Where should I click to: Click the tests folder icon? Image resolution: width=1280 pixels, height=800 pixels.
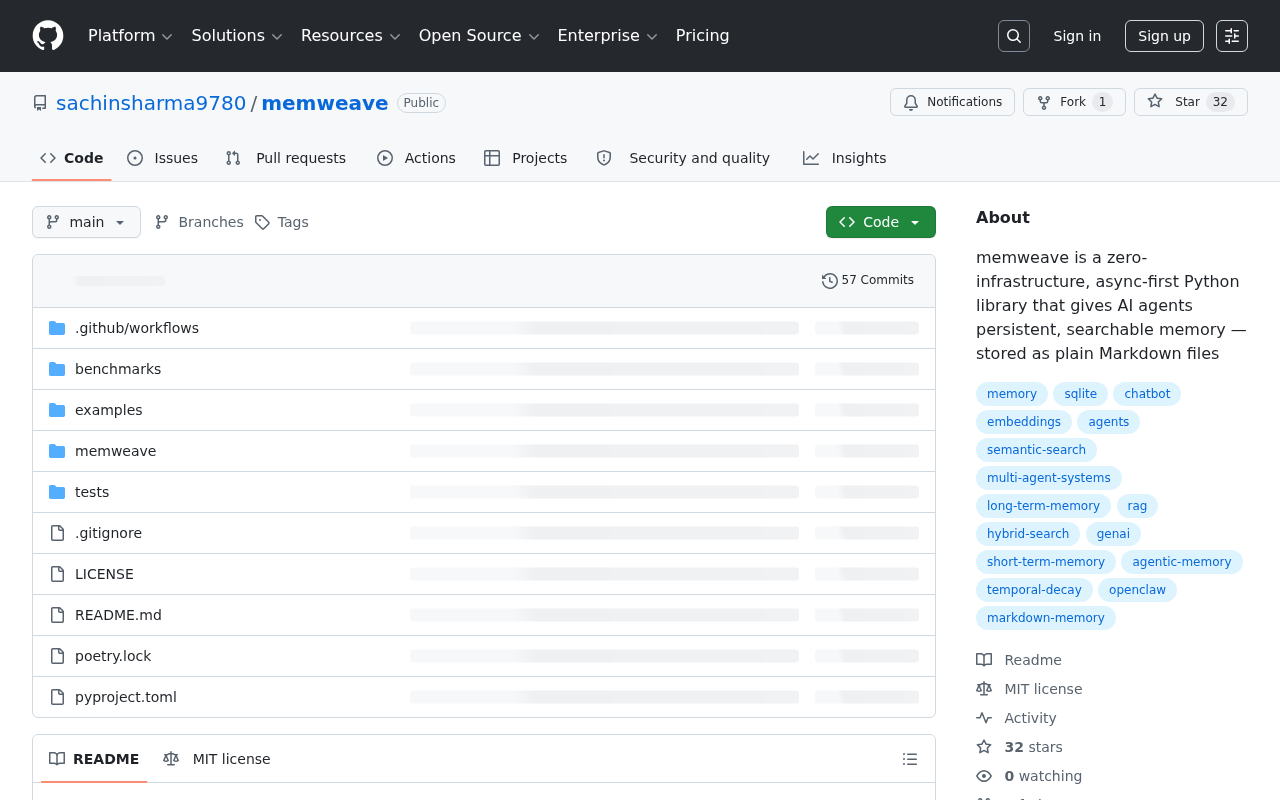click(57, 492)
